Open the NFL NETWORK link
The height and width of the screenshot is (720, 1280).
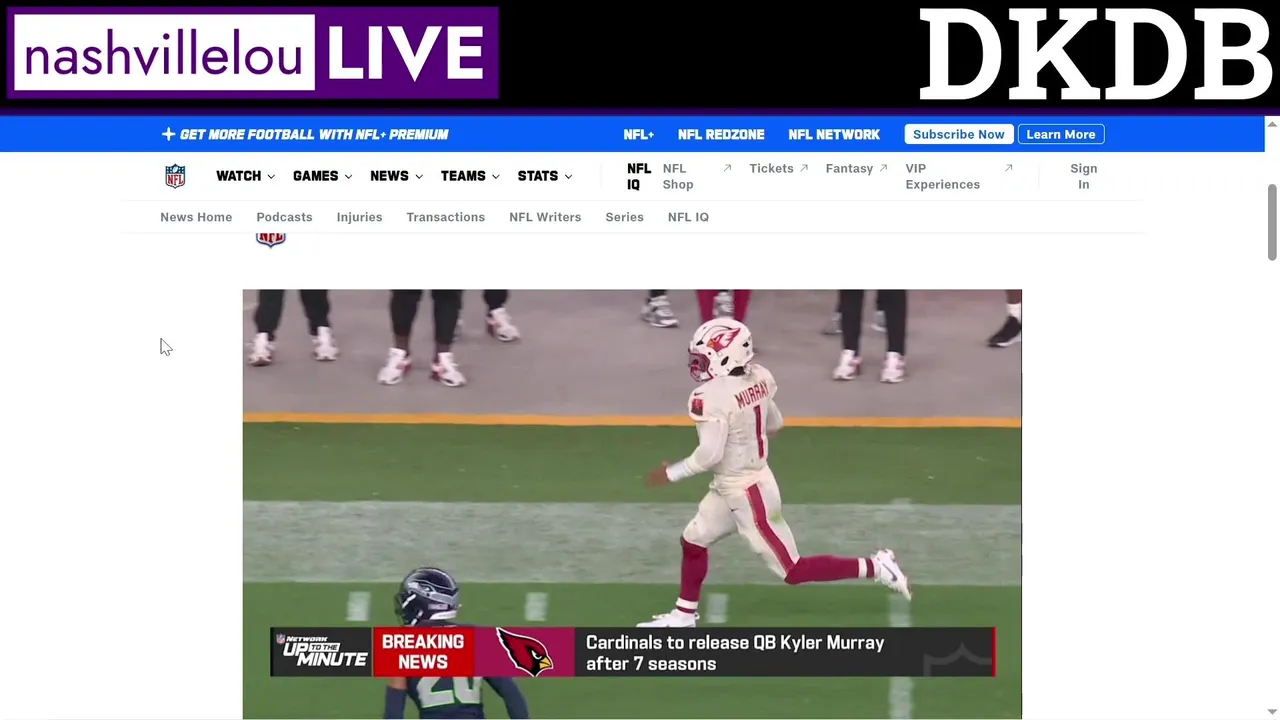pyautogui.click(x=834, y=134)
